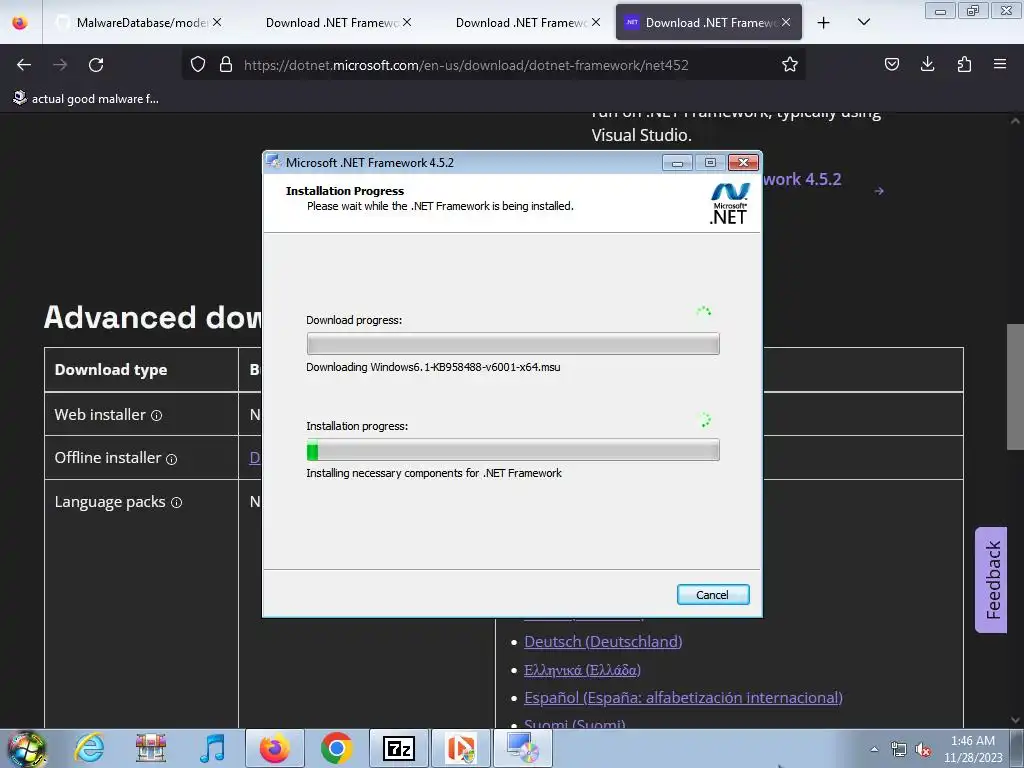Open 7-Zip from the taskbar
Image resolution: width=1024 pixels, height=768 pixels.
click(398, 748)
